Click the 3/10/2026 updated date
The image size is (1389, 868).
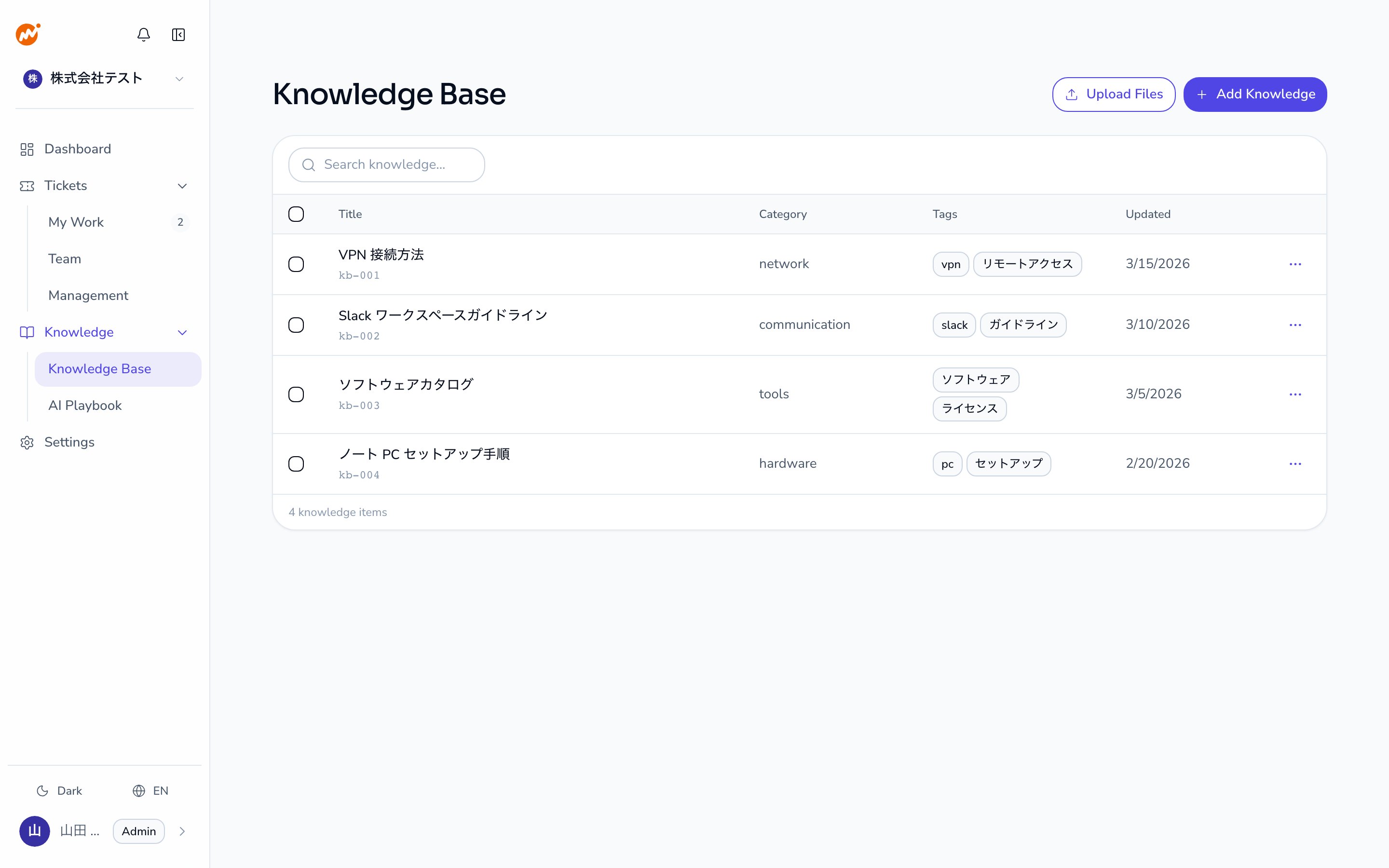[x=1157, y=325]
